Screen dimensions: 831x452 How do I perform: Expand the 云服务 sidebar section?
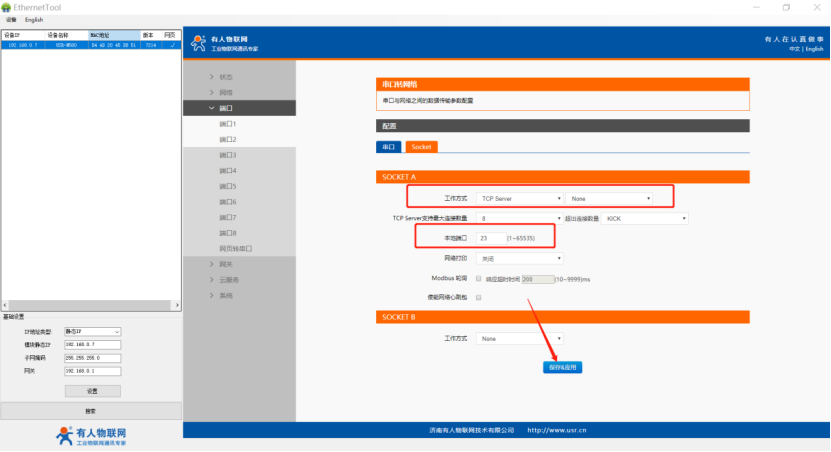[229, 280]
